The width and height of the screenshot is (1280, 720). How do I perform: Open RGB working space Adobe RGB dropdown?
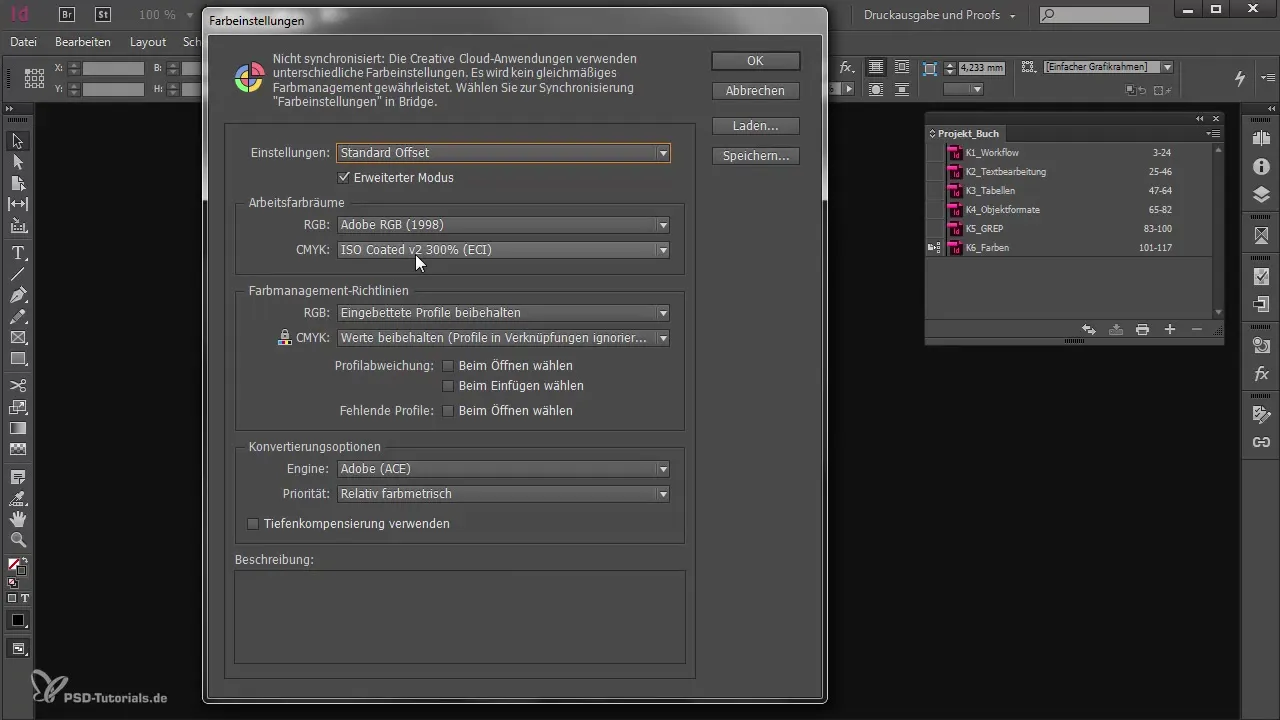pos(503,225)
